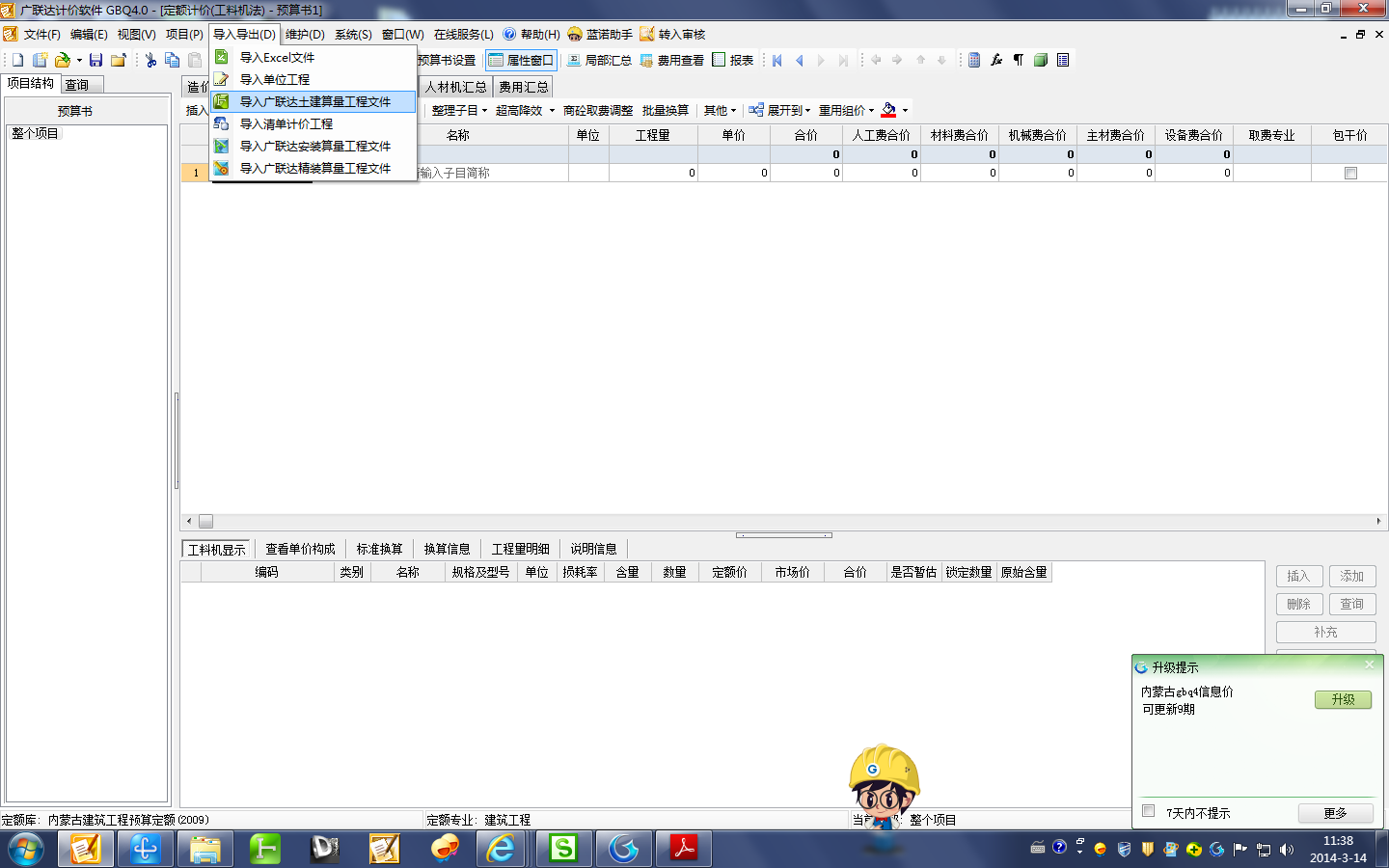
Task: Check 7天内不提示 checkbox
Action: [x=1148, y=811]
